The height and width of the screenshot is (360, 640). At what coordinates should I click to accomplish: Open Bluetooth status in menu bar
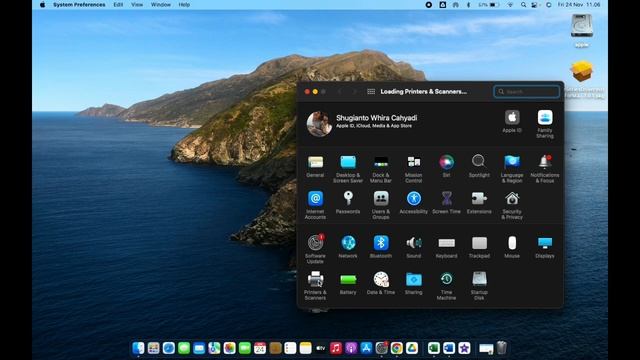click(468, 4)
